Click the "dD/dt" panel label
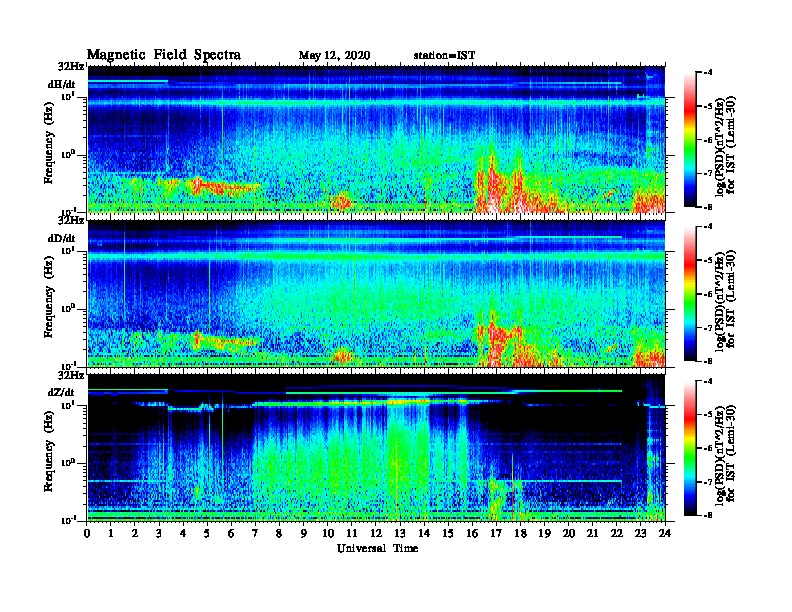Viewport: 792px width, 612px height. [62, 238]
